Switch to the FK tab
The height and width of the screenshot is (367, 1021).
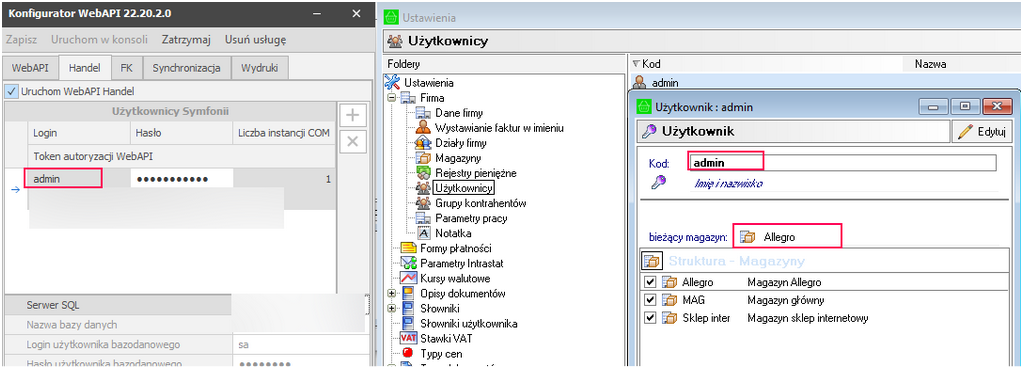(x=126, y=68)
